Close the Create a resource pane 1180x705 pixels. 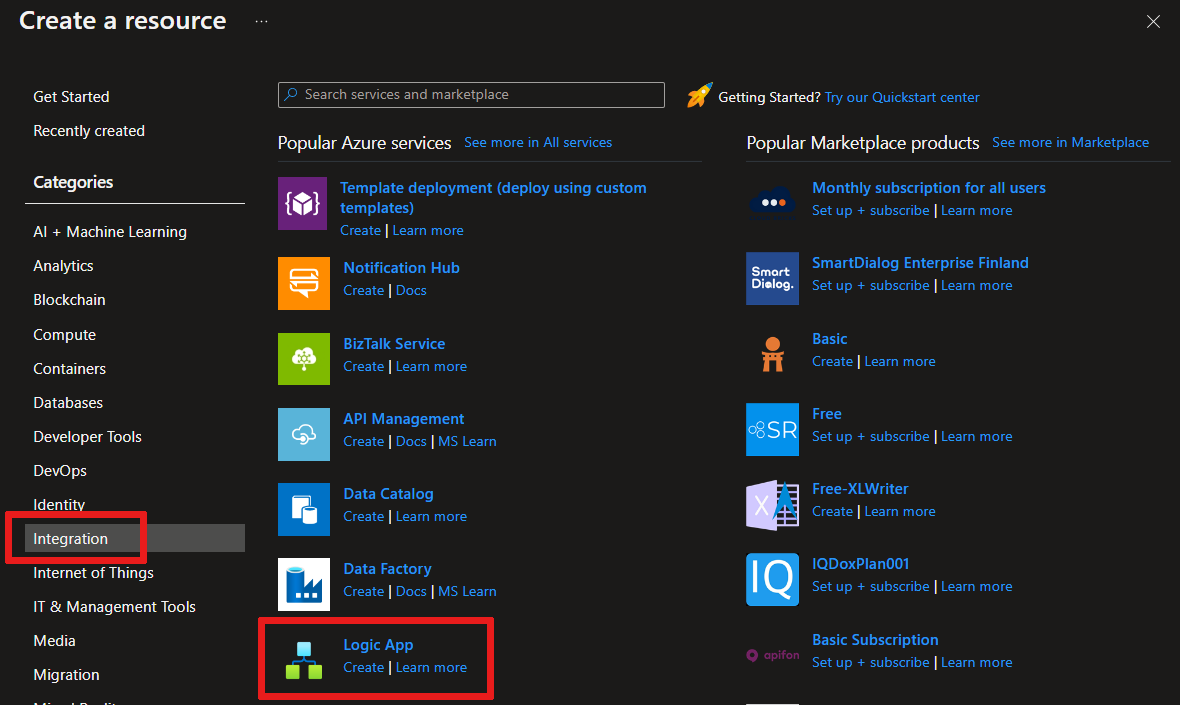[x=1153, y=22]
